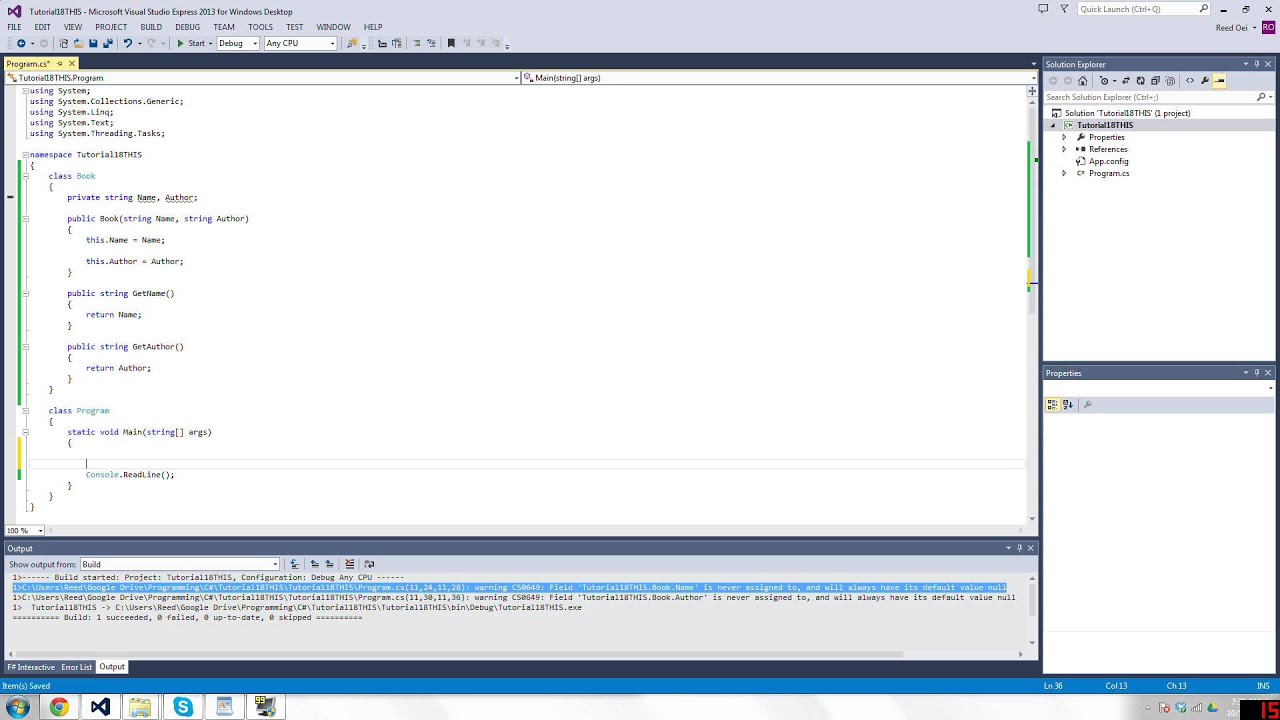1280x720 pixels.
Task: Open Skype from the taskbar
Action: coord(183,707)
